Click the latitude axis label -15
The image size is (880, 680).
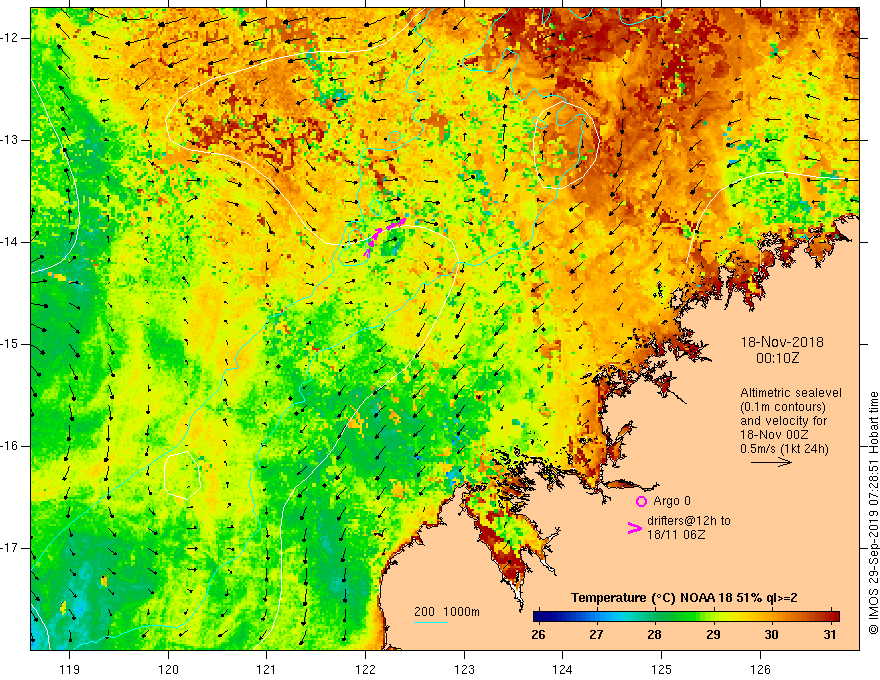[11, 344]
